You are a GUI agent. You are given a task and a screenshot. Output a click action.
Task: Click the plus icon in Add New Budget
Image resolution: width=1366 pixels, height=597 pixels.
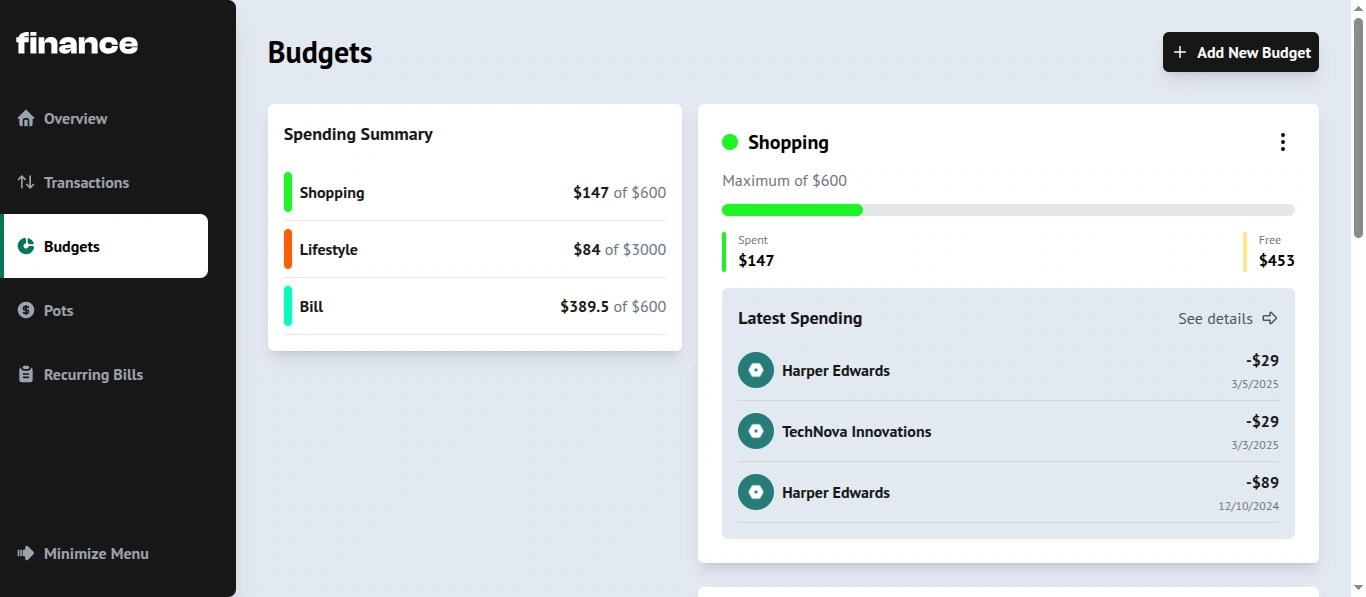point(1180,52)
